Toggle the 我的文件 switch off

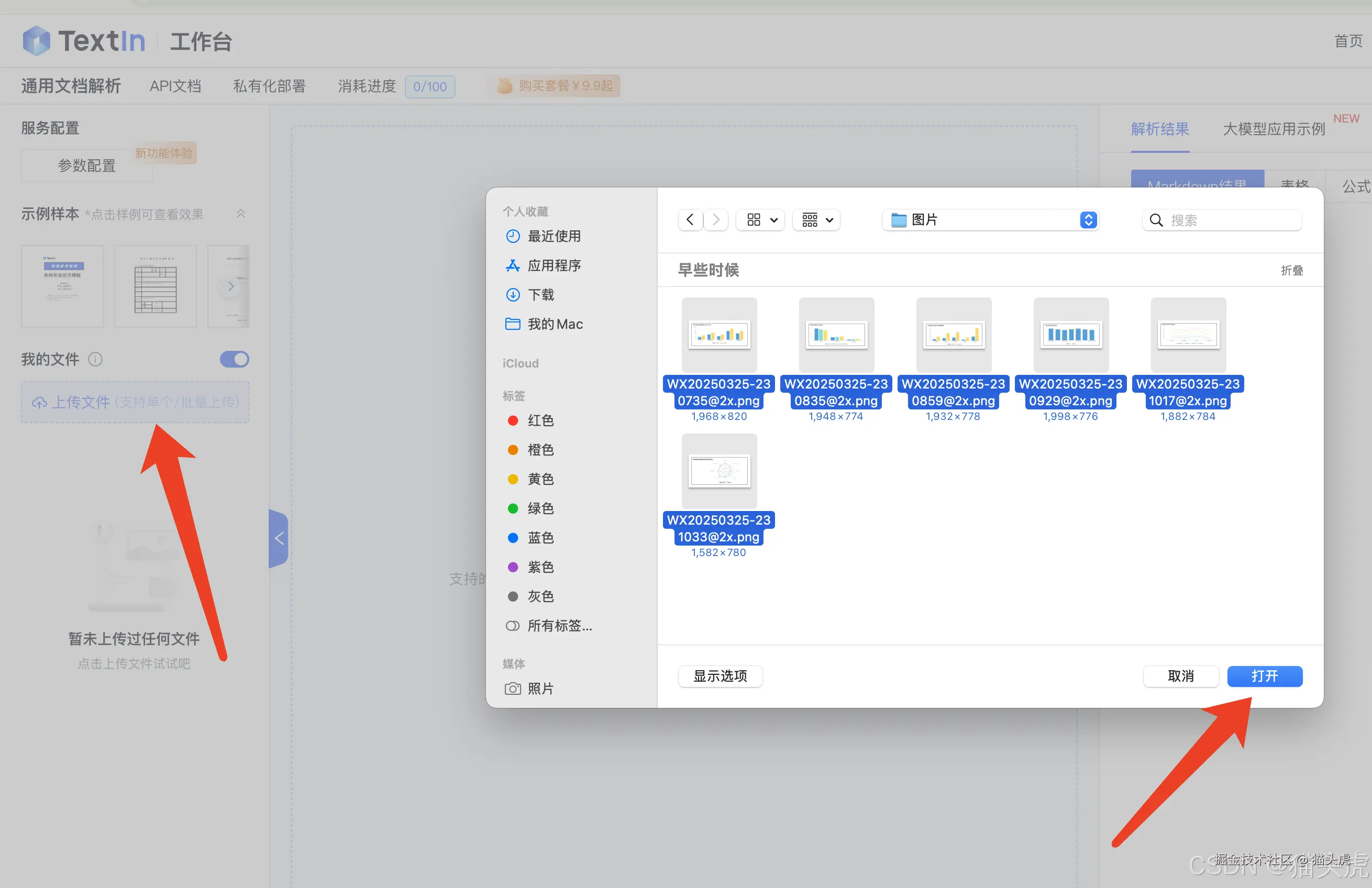(234, 359)
